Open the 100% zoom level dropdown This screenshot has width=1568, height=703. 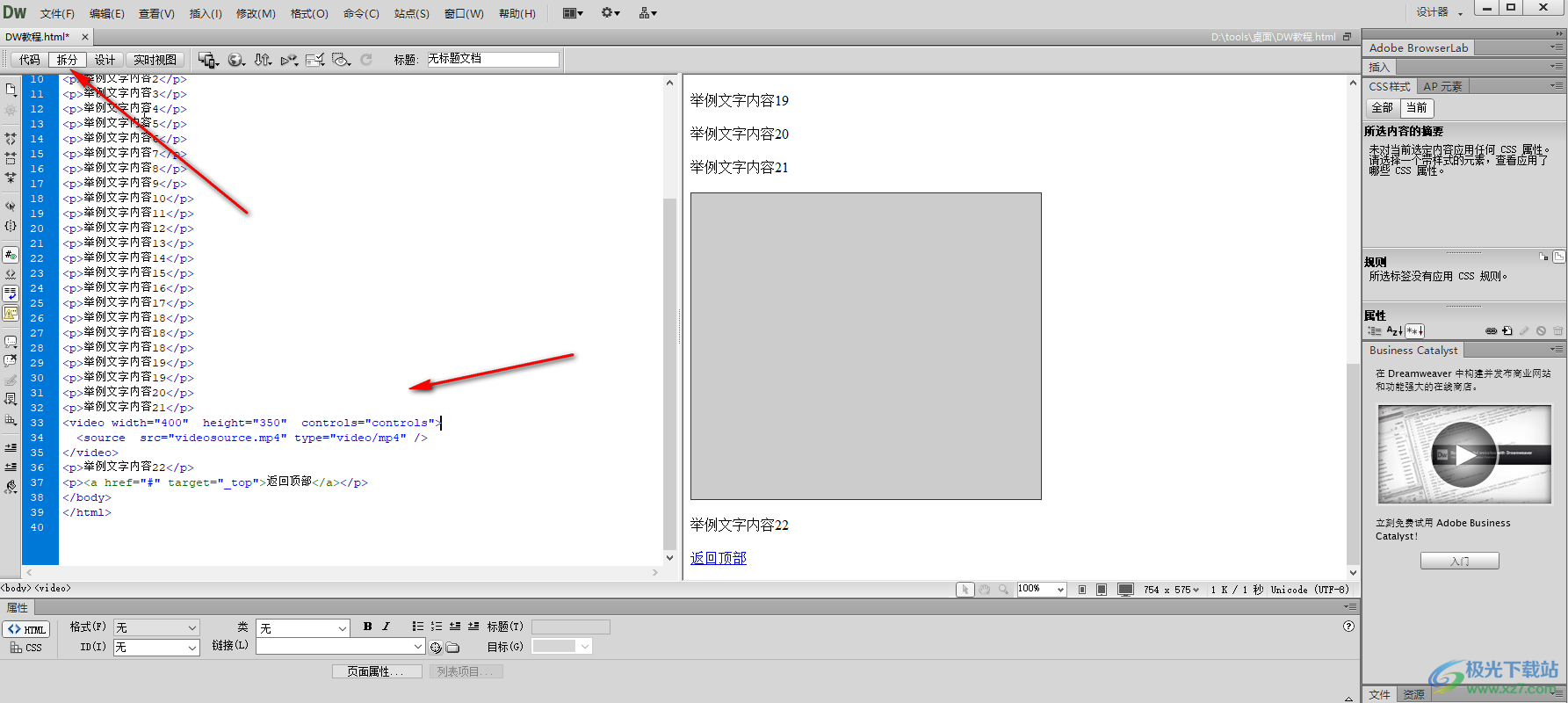pyautogui.click(x=1041, y=590)
